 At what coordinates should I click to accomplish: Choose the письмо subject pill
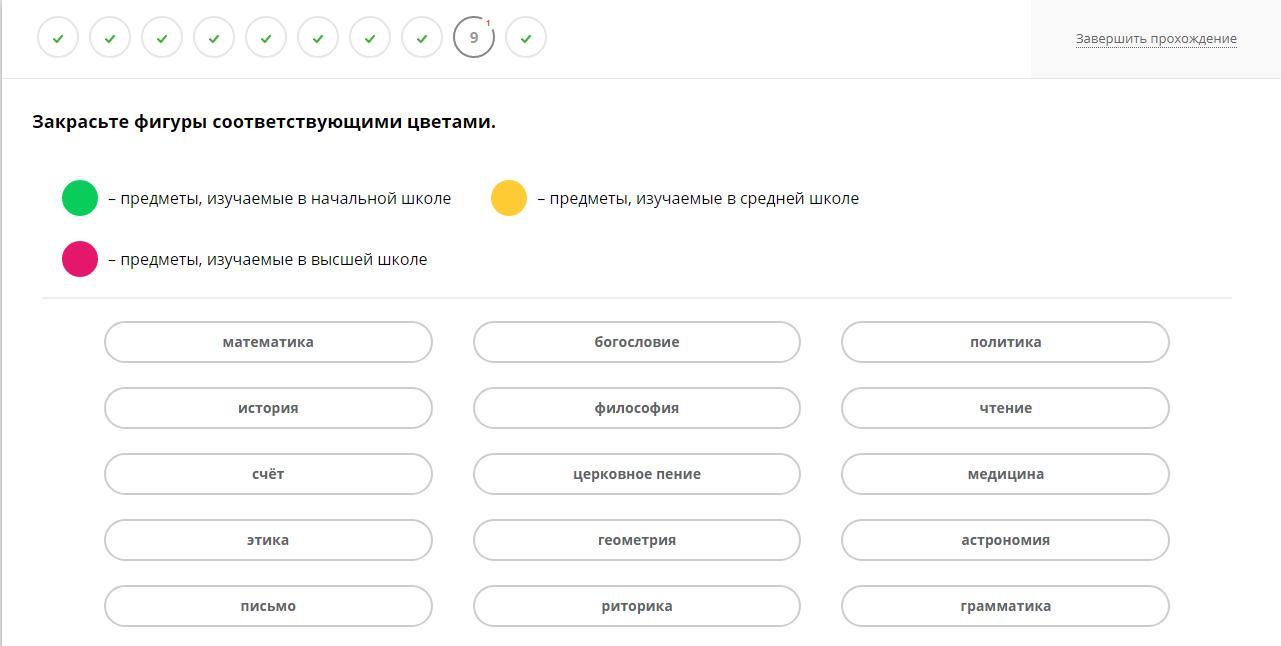pyautogui.click(x=268, y=606)
